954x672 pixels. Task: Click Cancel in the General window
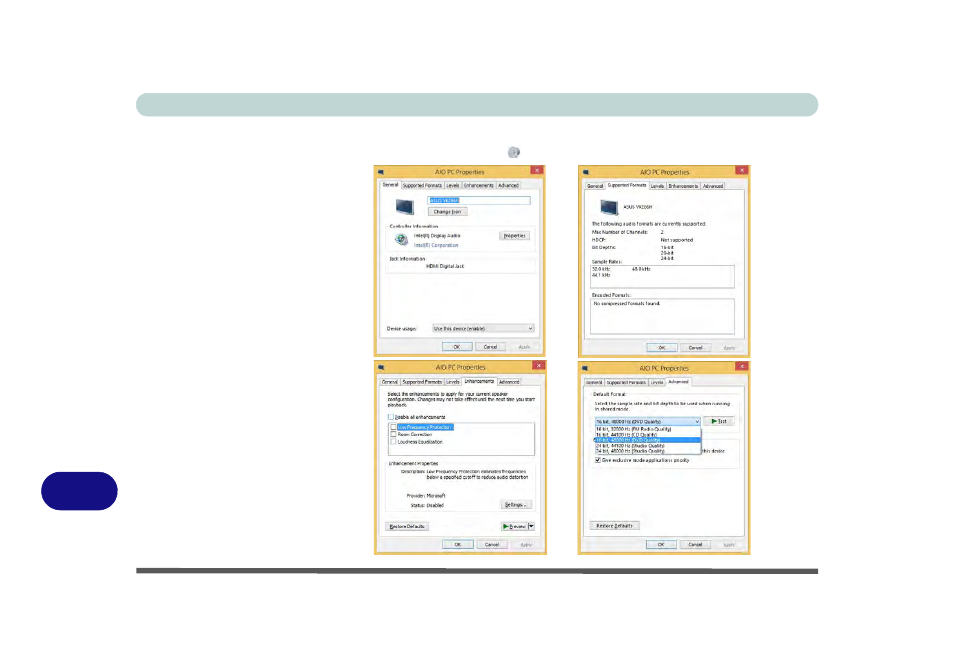point(490,347)
